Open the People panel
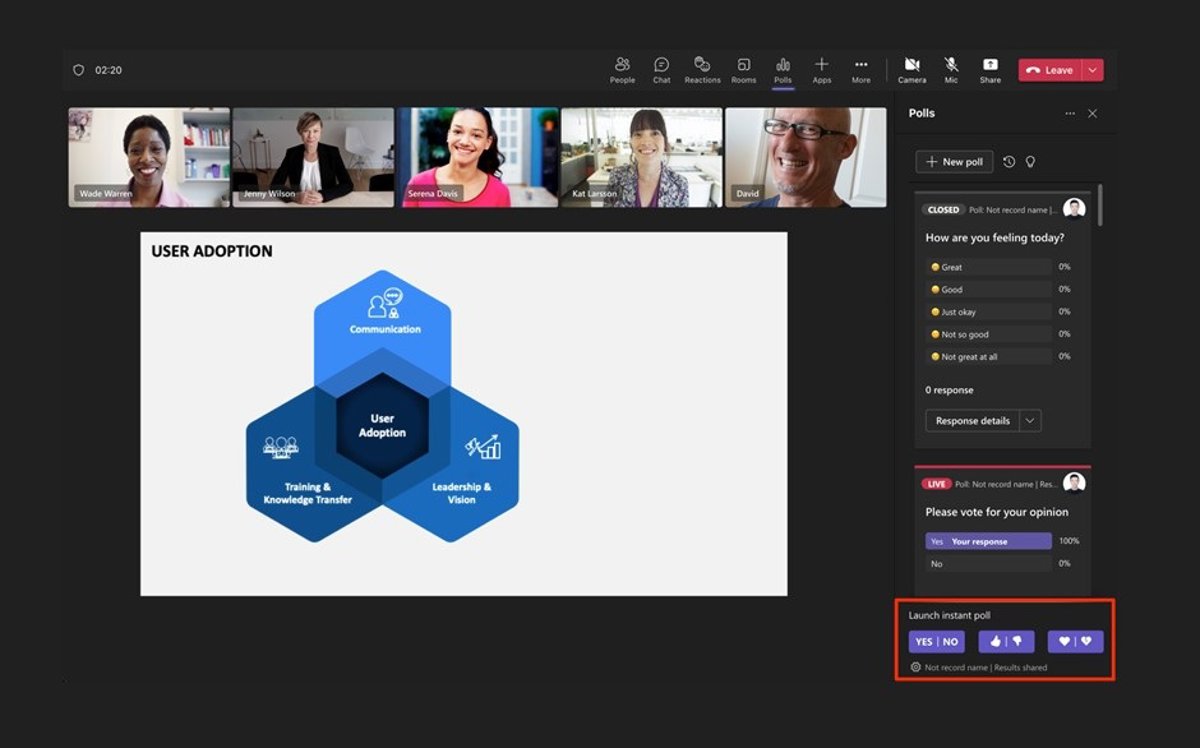 622,69
